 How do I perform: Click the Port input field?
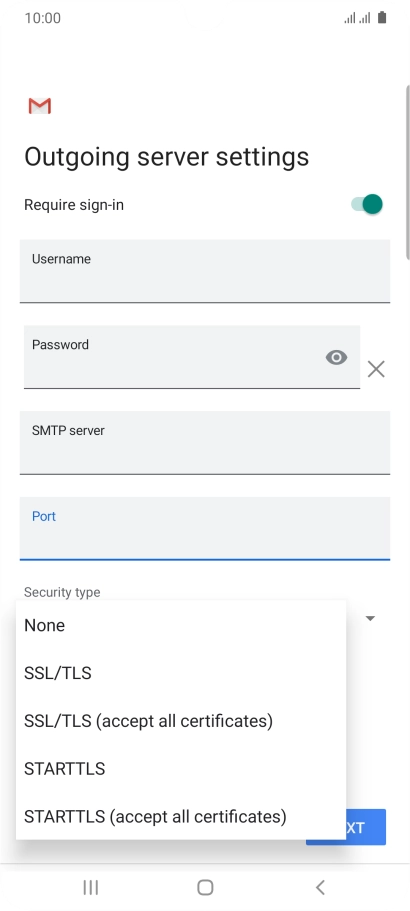[205, 529]
